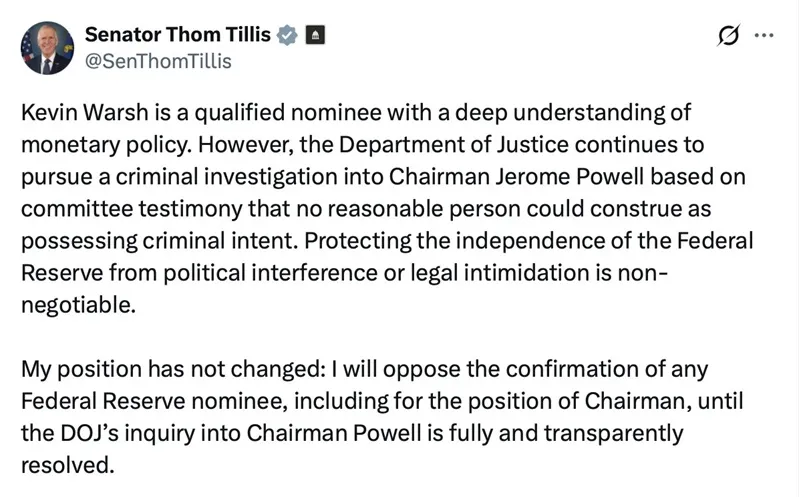Open the @SenThomTillis handle link
This screenshot has height=497, width=799.
(x=158, y=61)
